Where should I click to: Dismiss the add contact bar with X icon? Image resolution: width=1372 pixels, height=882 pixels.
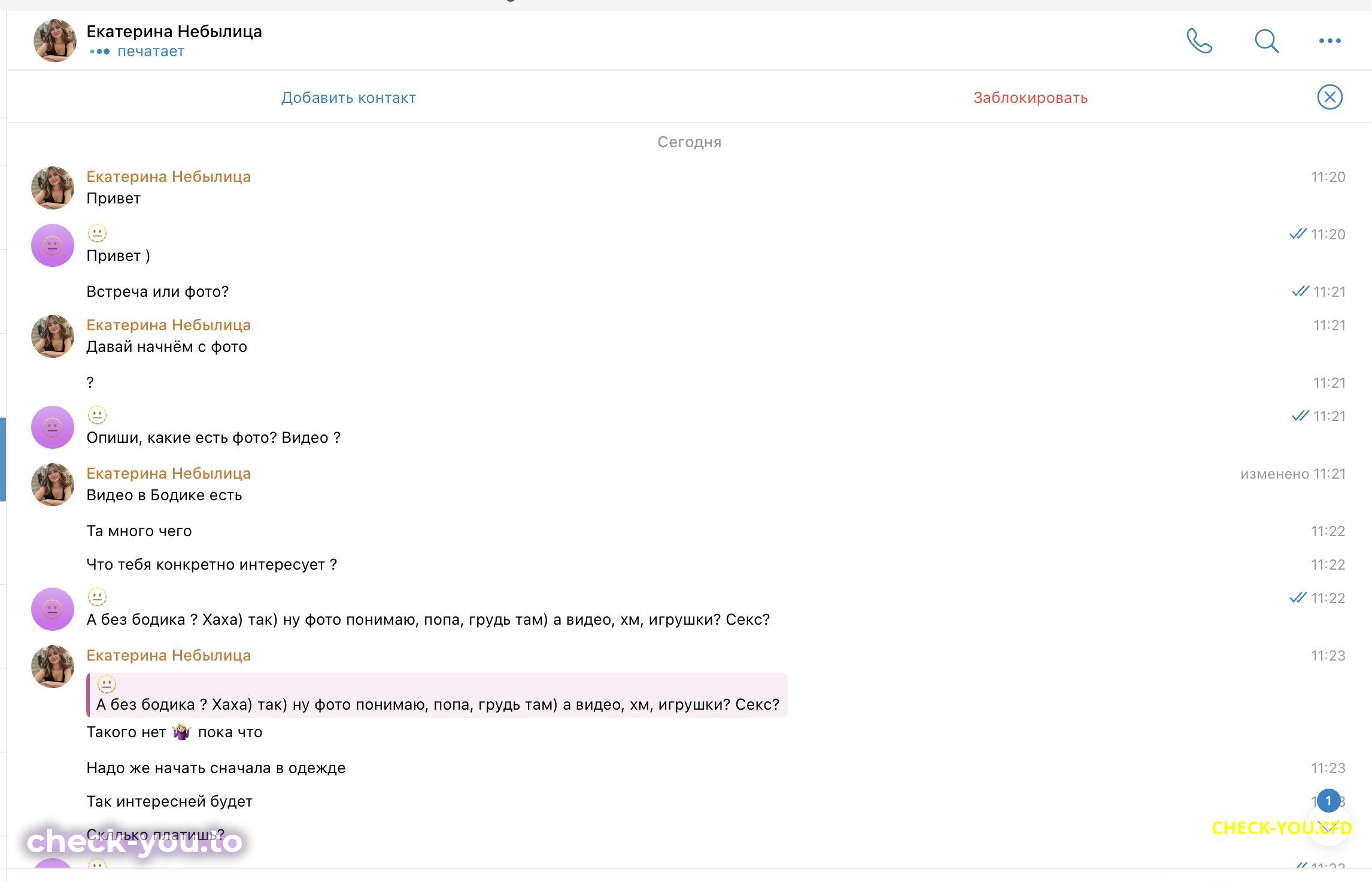tap(1329, 97)
